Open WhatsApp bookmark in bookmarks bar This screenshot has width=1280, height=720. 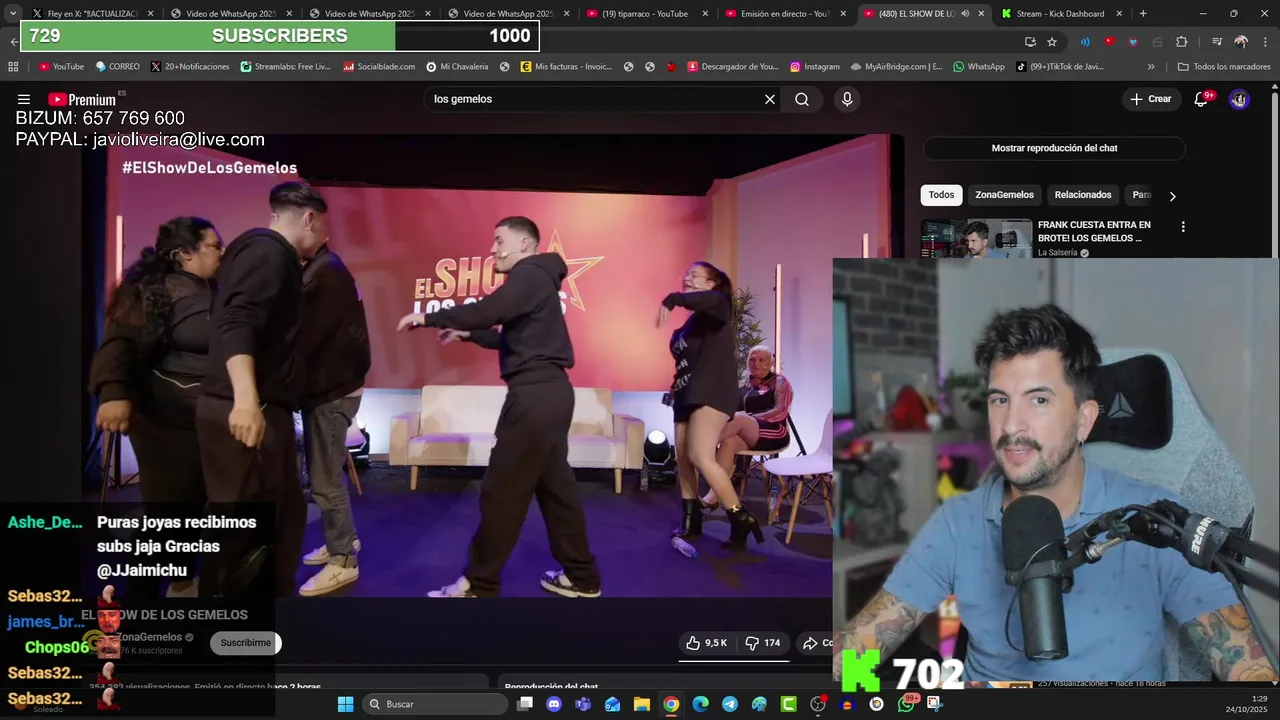978,67
